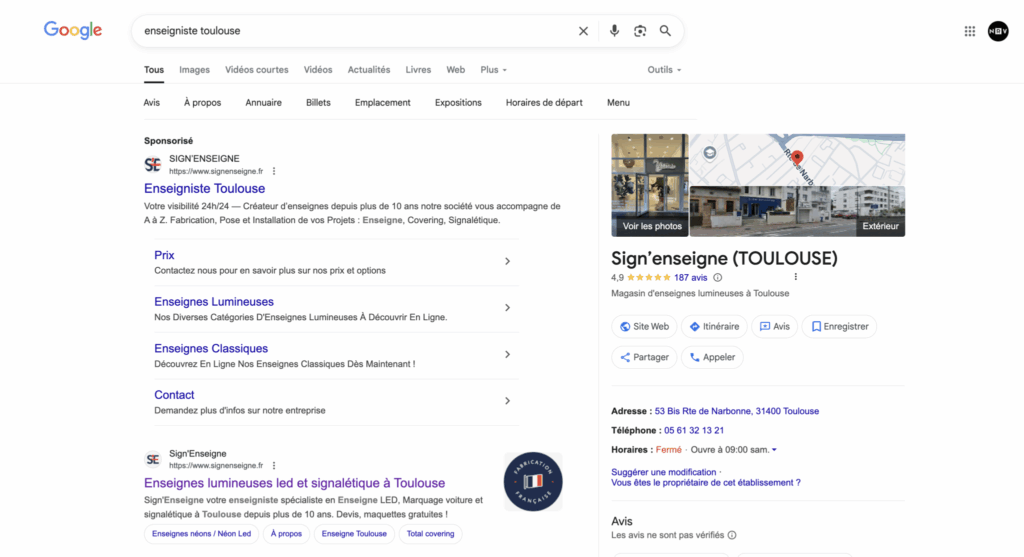Click the Enseignes néons / Néon Led chip
1024x557 pixels.
pos(201,534)
